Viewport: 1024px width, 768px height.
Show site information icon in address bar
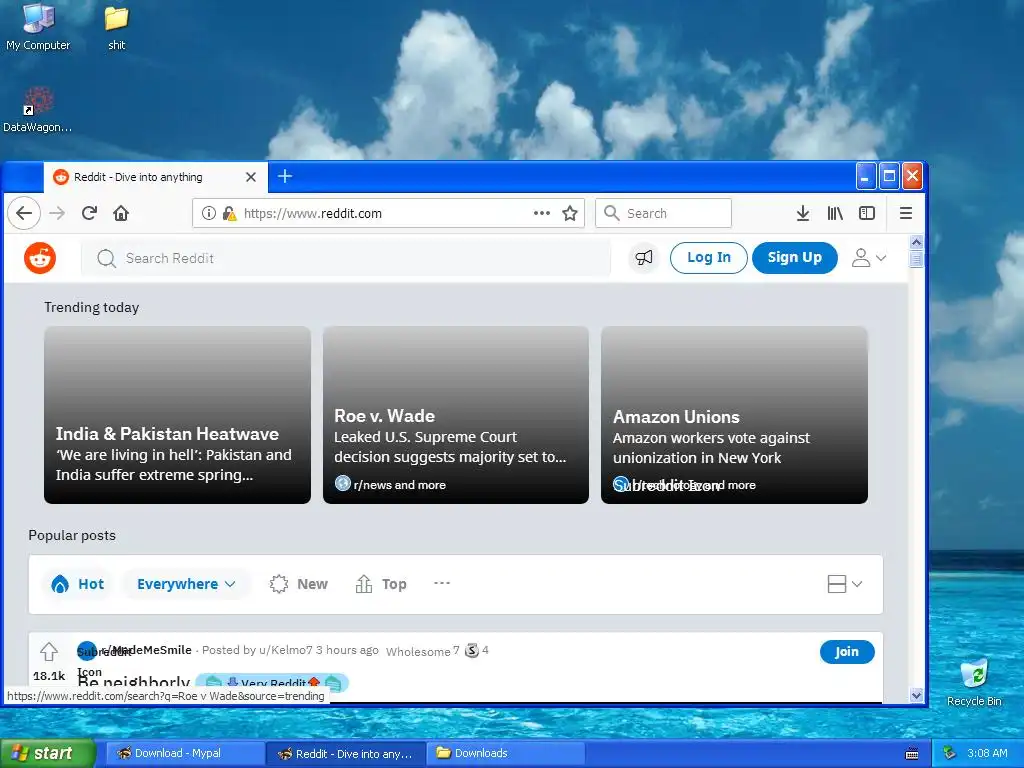point(208,213)
